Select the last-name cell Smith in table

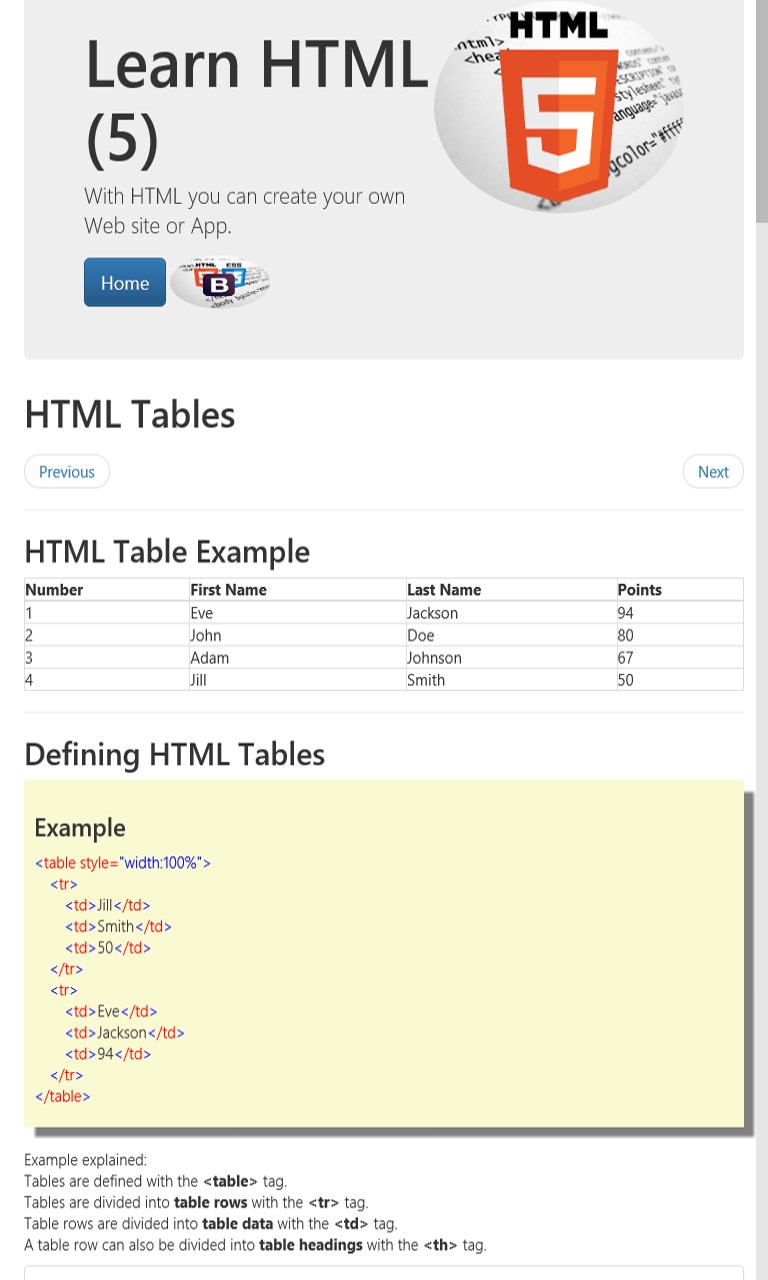[x=511, y=680]
